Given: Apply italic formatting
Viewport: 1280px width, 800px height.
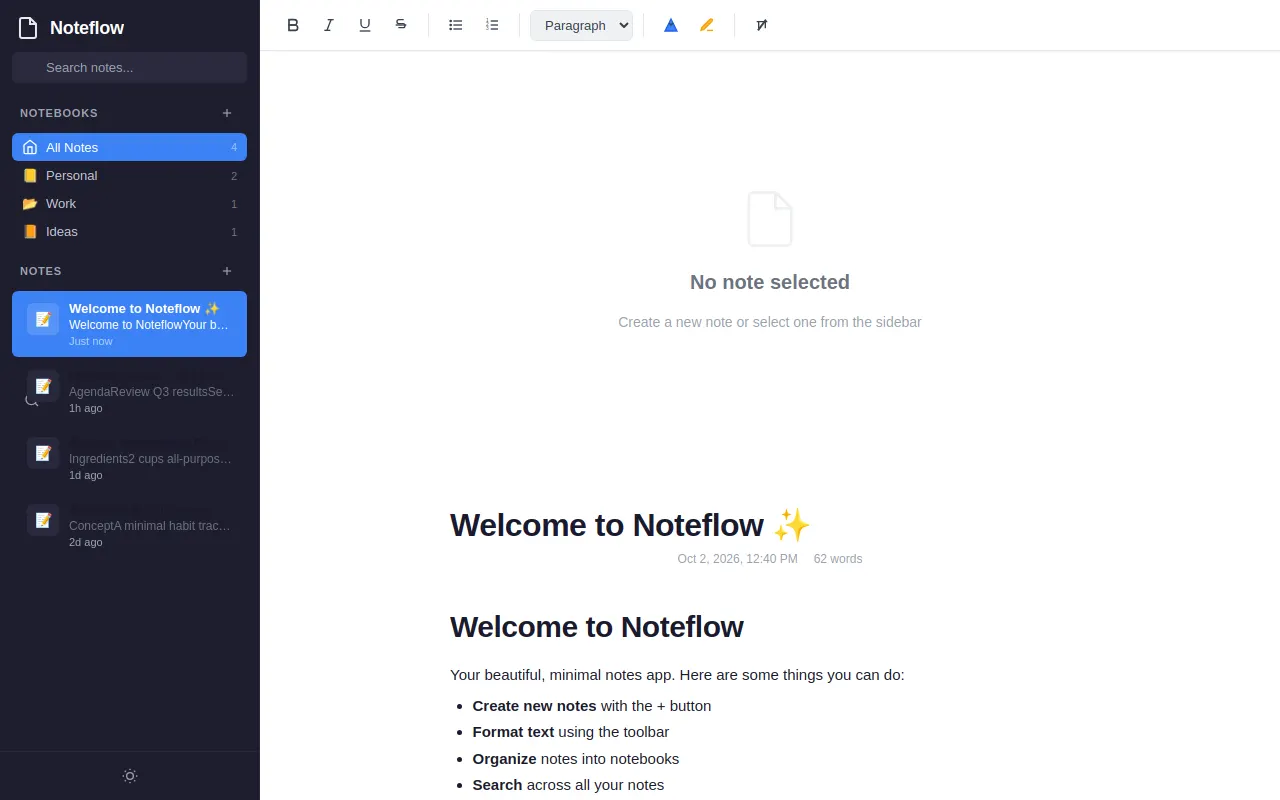Looking at the screenshot, I should click(x=329, y=25).
